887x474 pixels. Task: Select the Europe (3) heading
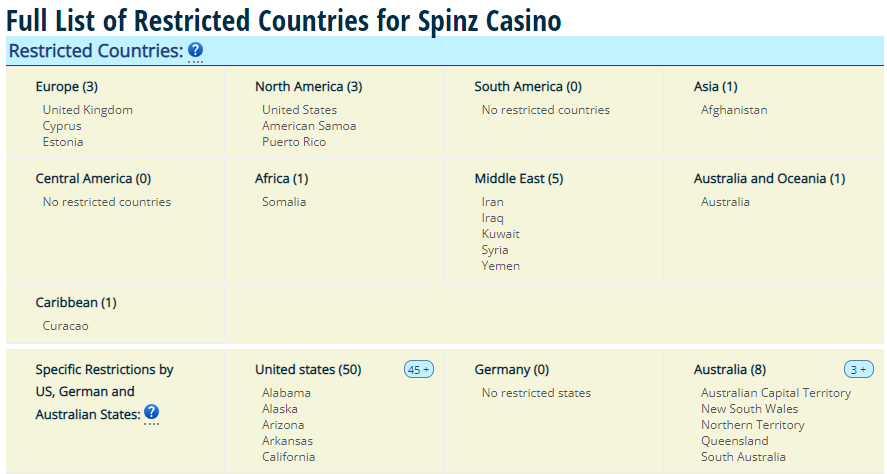(x=66, y=87)
